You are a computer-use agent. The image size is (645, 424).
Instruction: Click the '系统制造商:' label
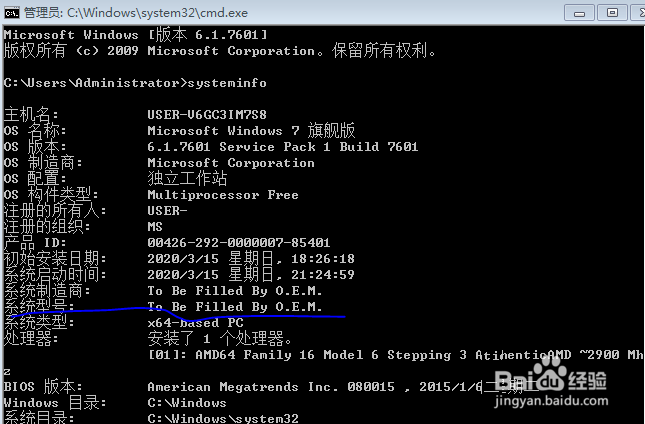pos(46,291)
